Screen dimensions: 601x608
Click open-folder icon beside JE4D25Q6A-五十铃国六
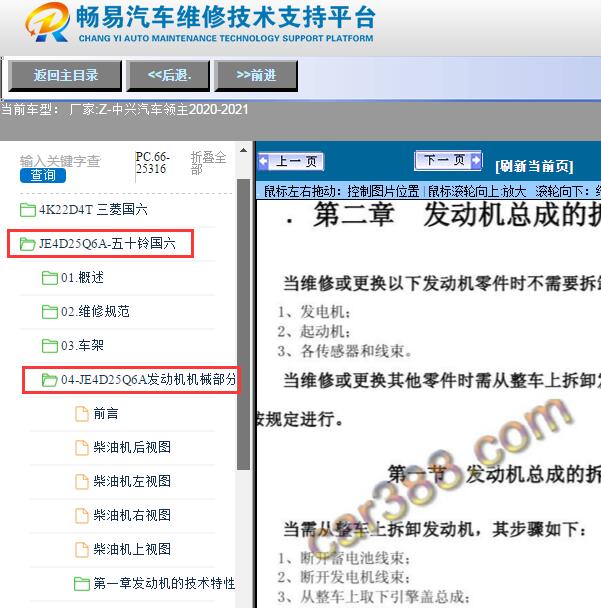point(28,244)
